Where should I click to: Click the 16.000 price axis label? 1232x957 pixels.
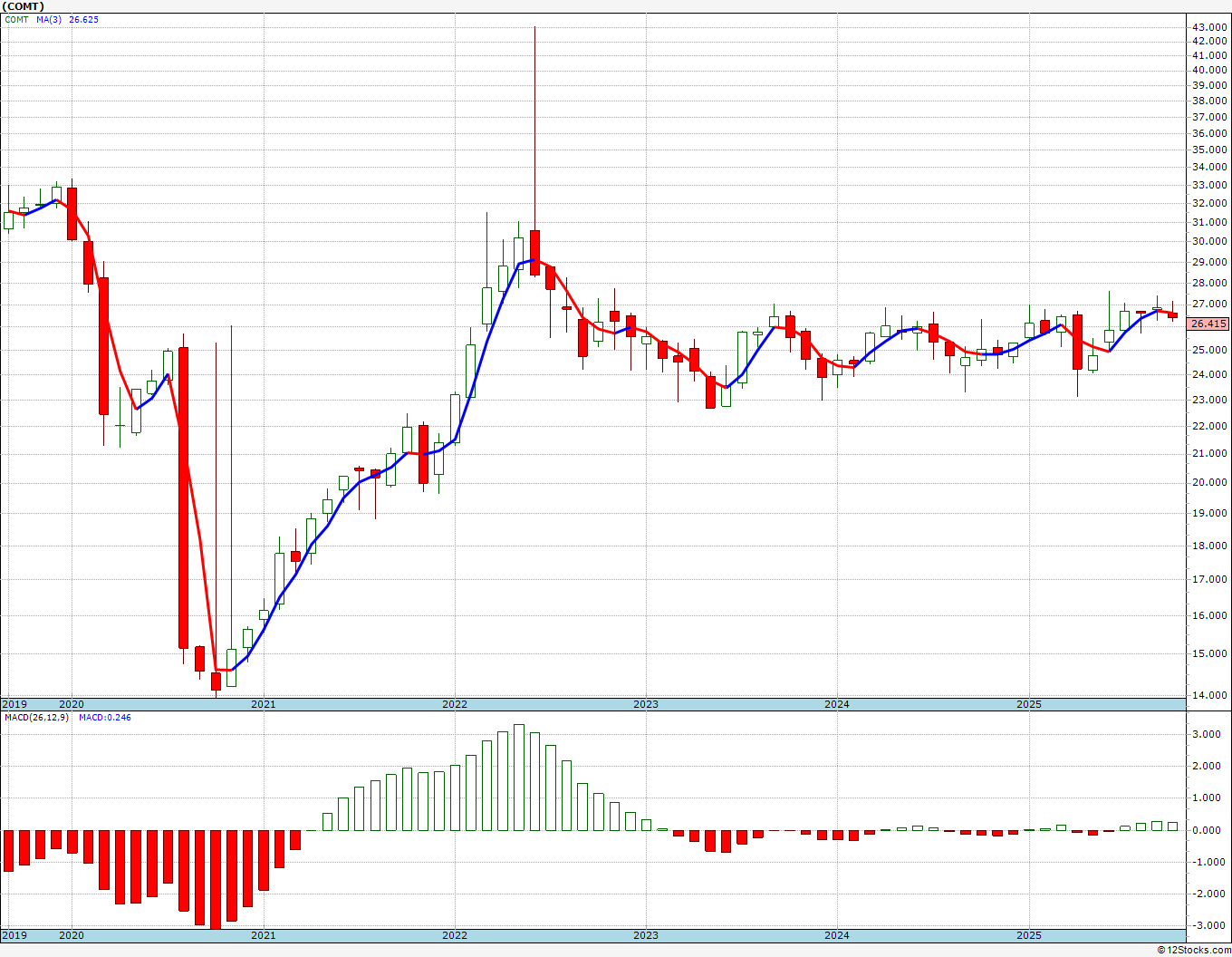[x=1210, y=616]
